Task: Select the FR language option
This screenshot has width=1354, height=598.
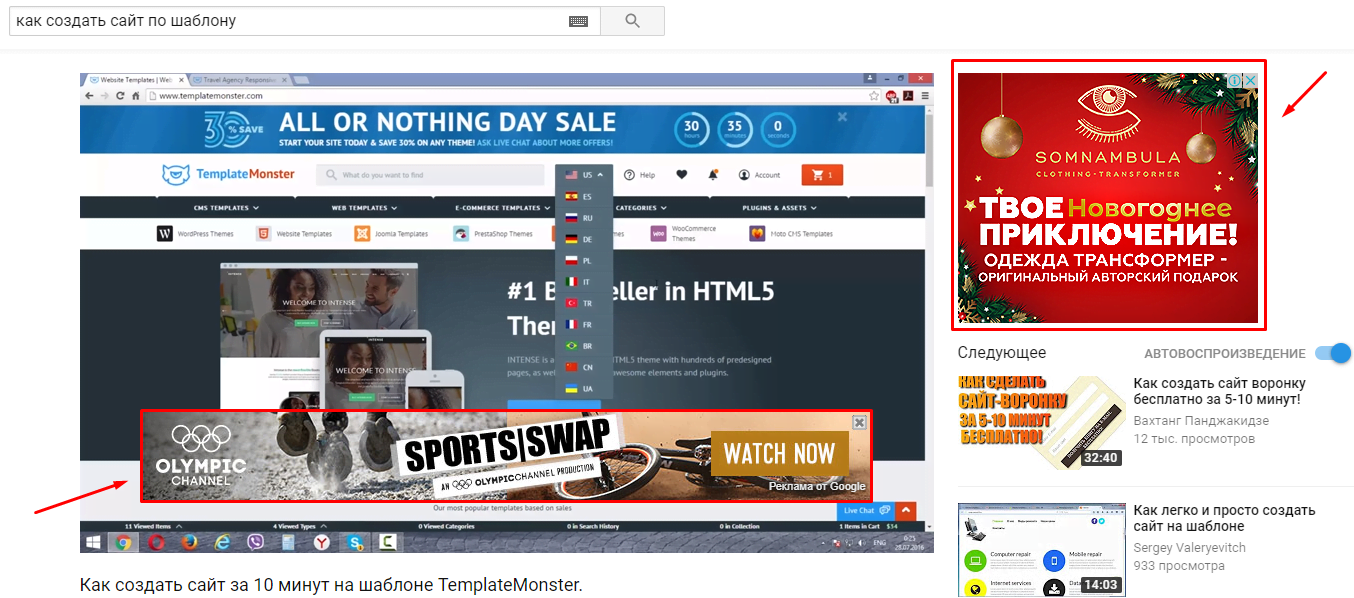Action: click(584, 325)
